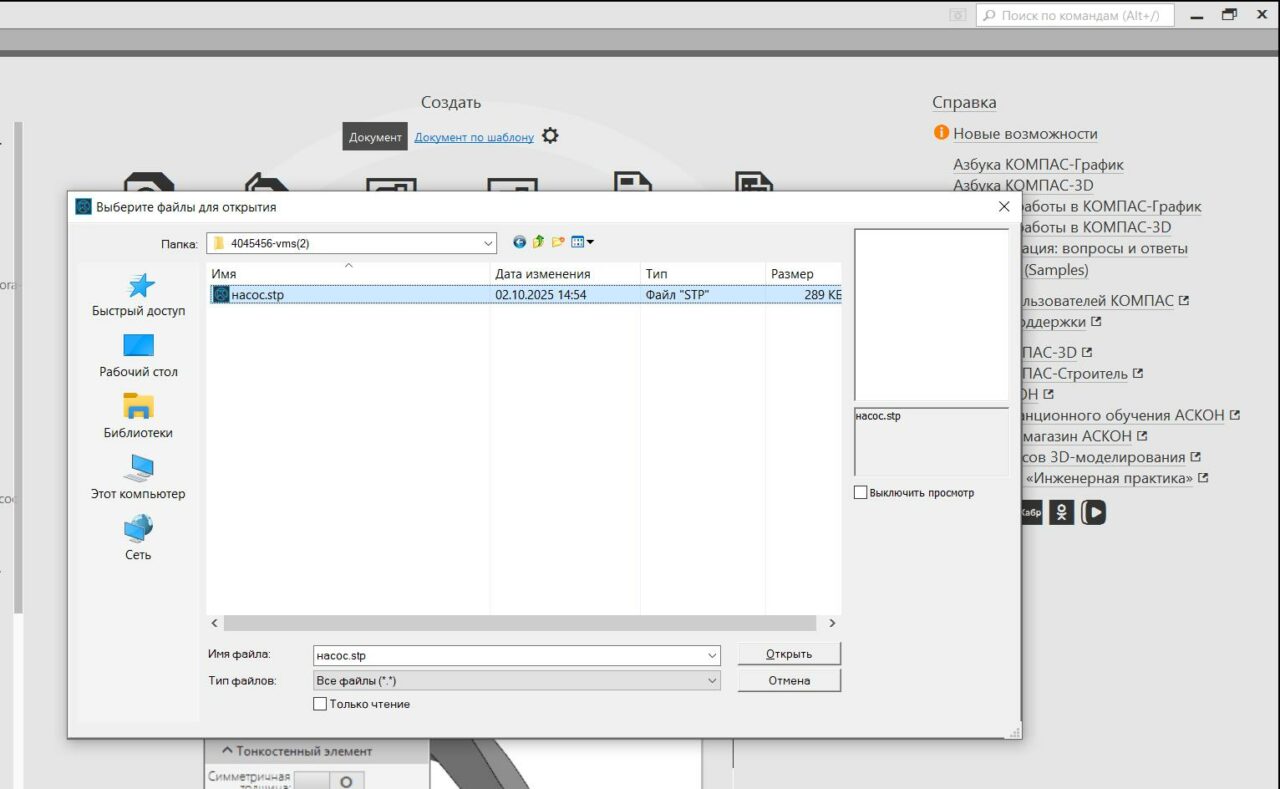Enable the Только чтение checkbox

(320, 704)
